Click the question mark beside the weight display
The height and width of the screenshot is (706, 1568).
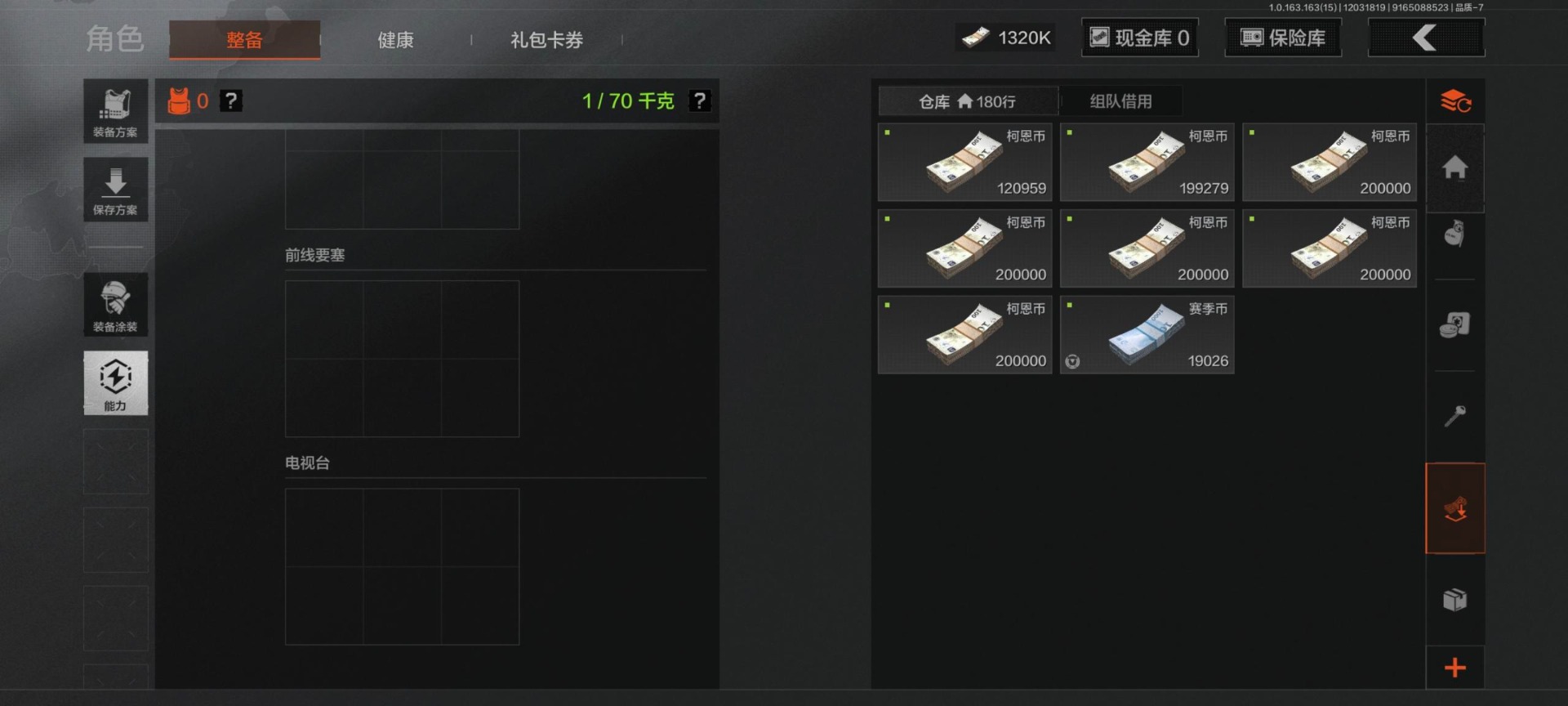[x=700, y=101]
